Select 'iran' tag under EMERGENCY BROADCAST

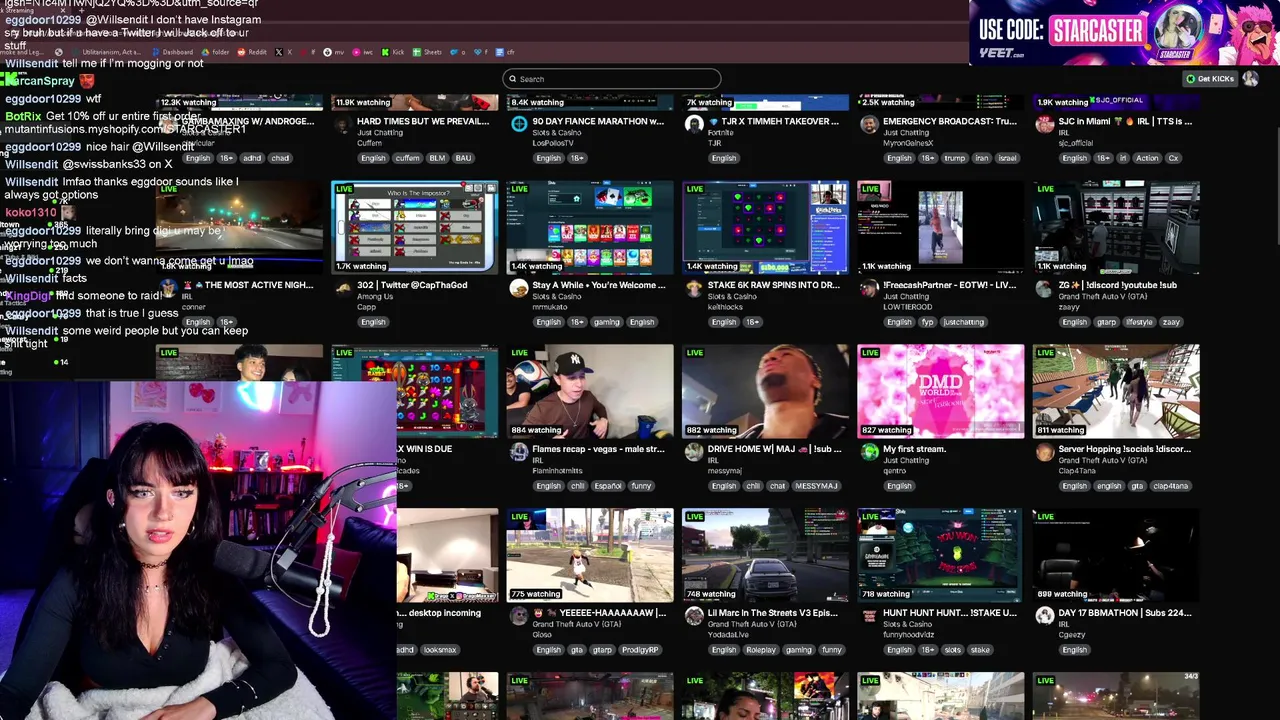pos(981,158)
